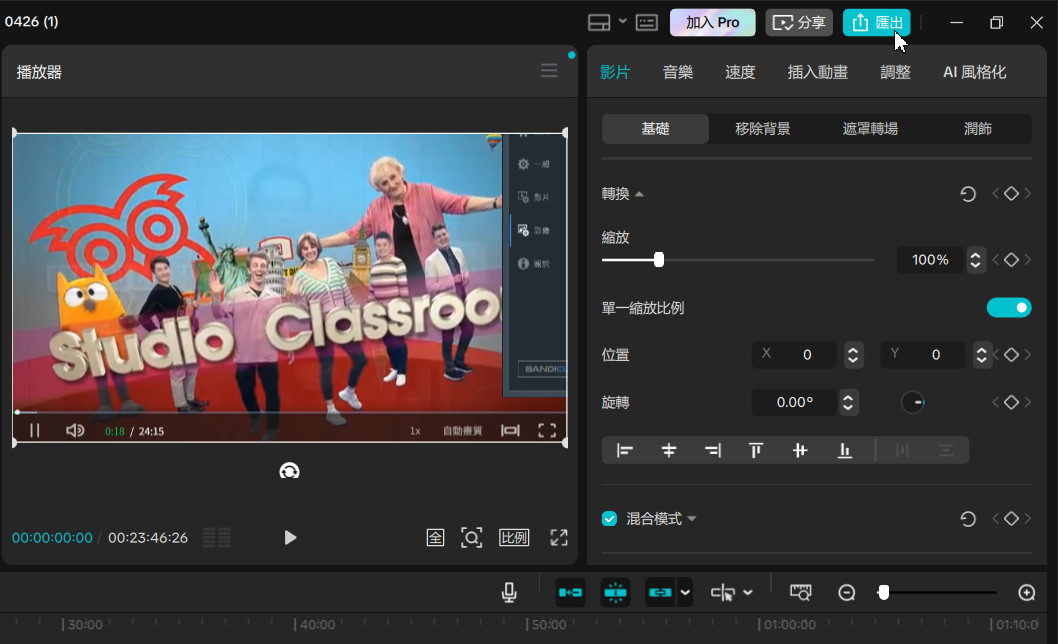Uncheck the 混合模式 checkbox
The height and width of the screenshot is (644, 1058).
point(609,518)
